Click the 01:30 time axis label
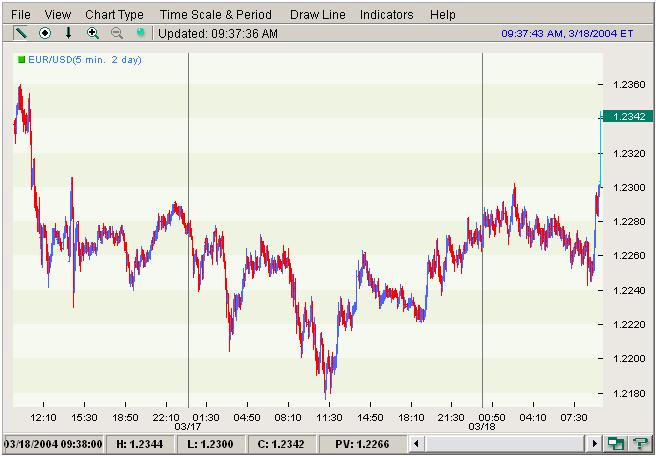This screenshot has width=656, height=457. (x=206, y=418)
